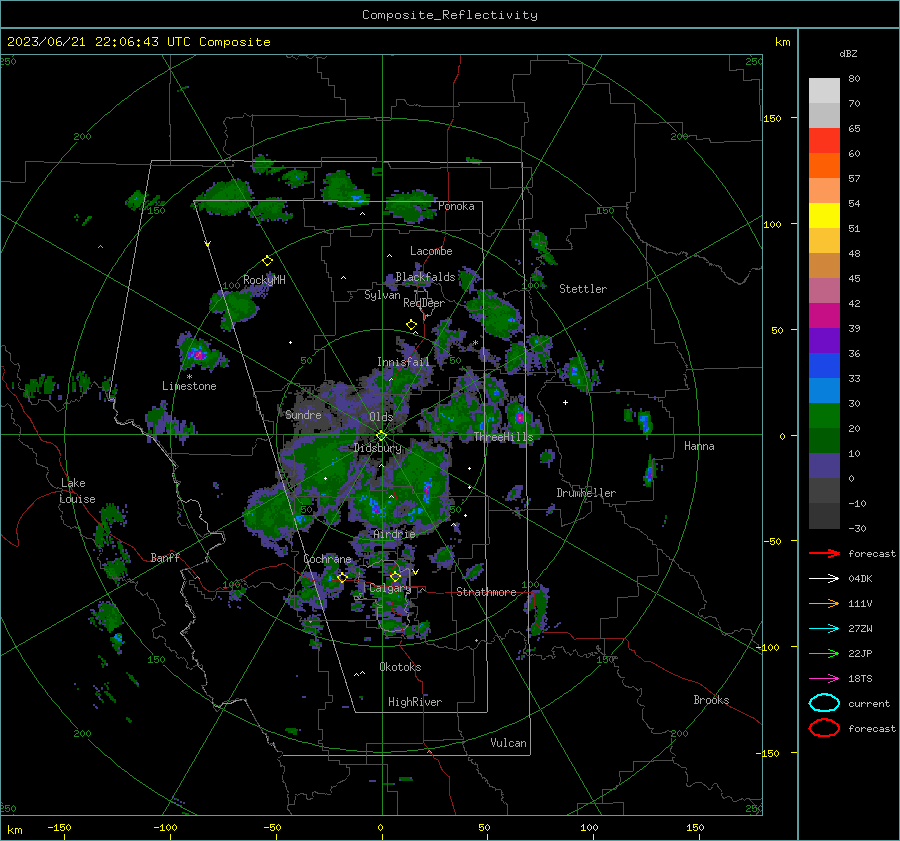The image size is (900, 841).
Task: Select the bright yellow swatch in dBZ scale
Action: tap(824, 216)
